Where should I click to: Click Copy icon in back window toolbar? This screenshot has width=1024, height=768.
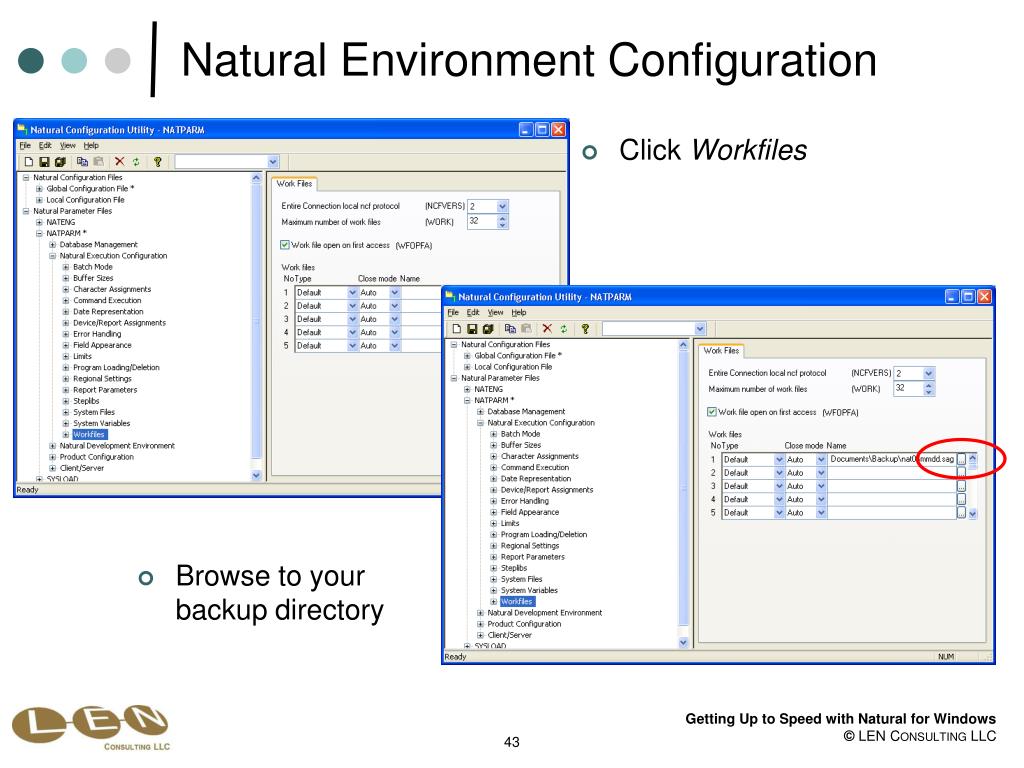click(x=82, y=161)
